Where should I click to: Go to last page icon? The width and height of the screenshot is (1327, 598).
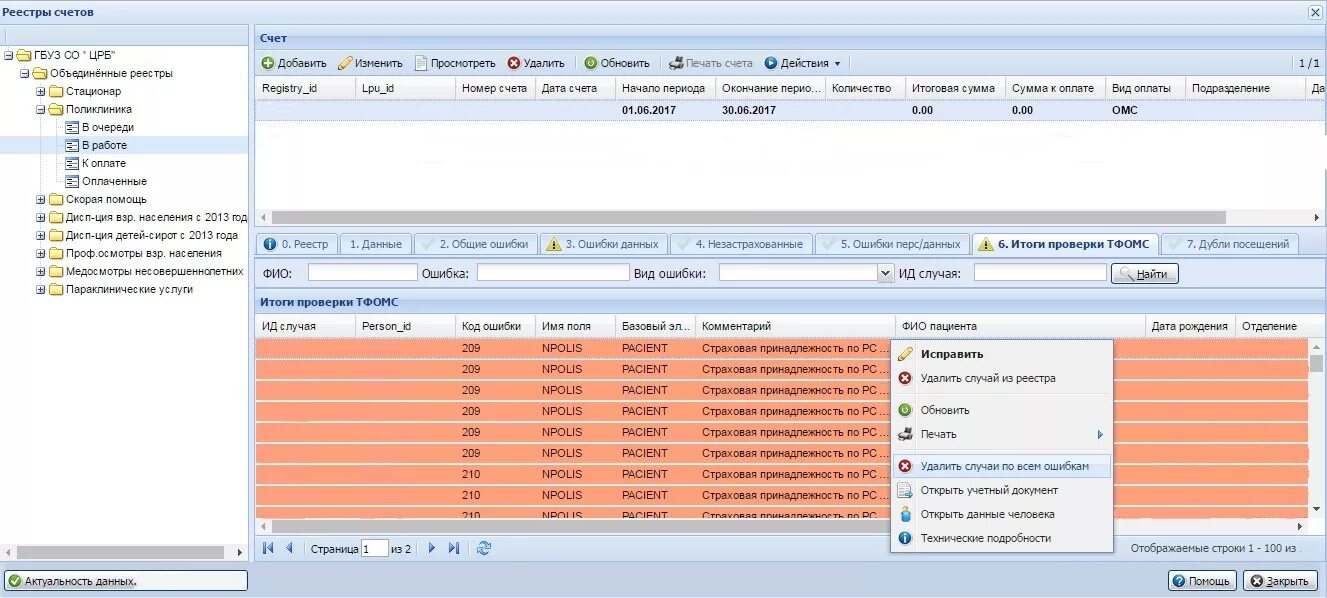(x=454, y=548)
